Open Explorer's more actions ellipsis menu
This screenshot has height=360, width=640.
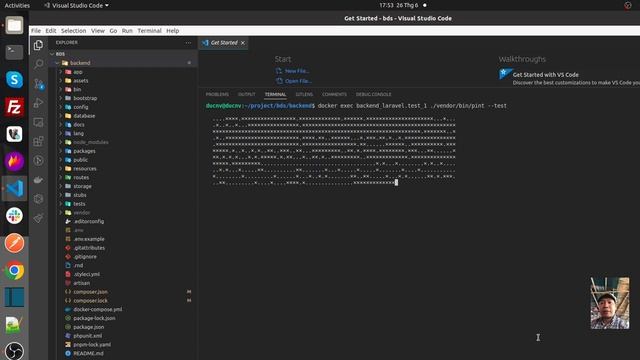188,42
